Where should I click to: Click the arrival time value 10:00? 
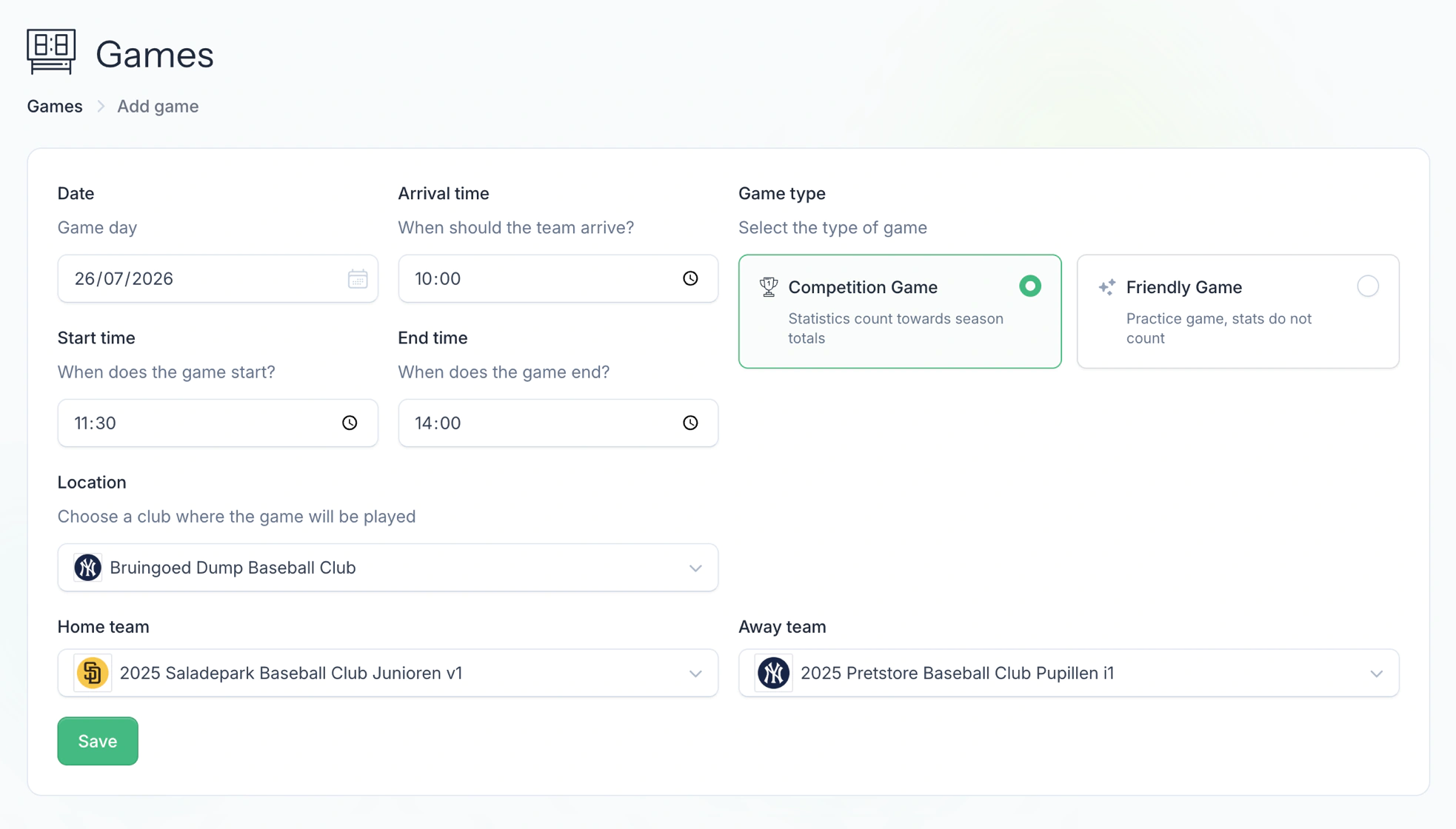tap(438, 278)
